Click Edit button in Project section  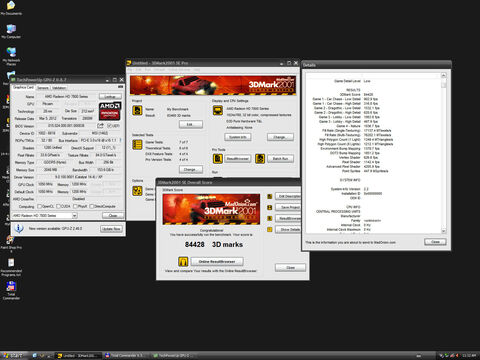[x=190, y=124]
